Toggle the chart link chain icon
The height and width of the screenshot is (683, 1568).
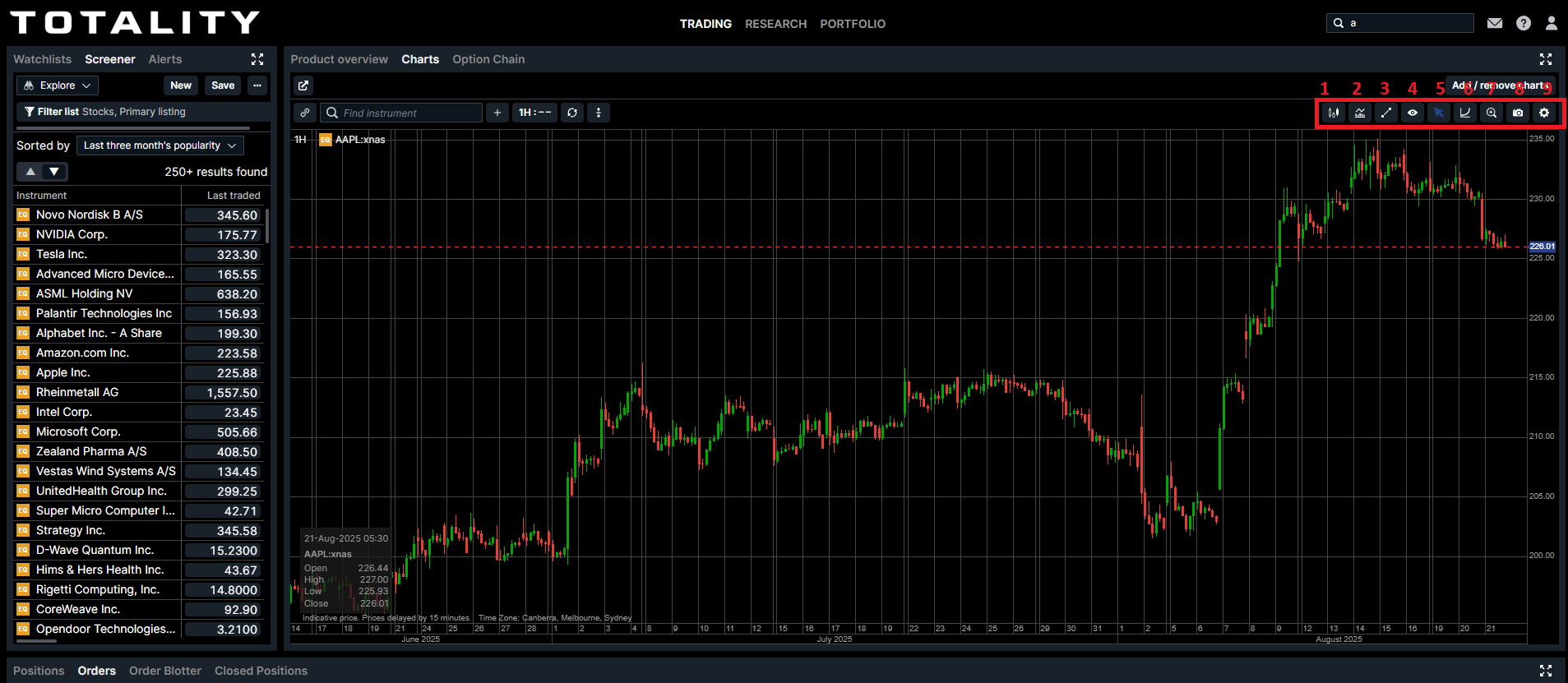(x=305, y=113)
